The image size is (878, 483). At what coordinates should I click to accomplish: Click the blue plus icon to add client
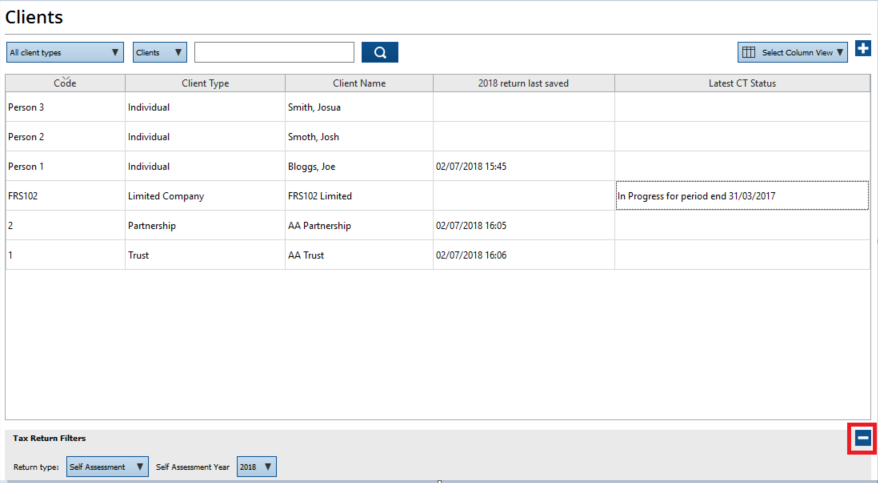pyautogui.click(x=863, y=49)
